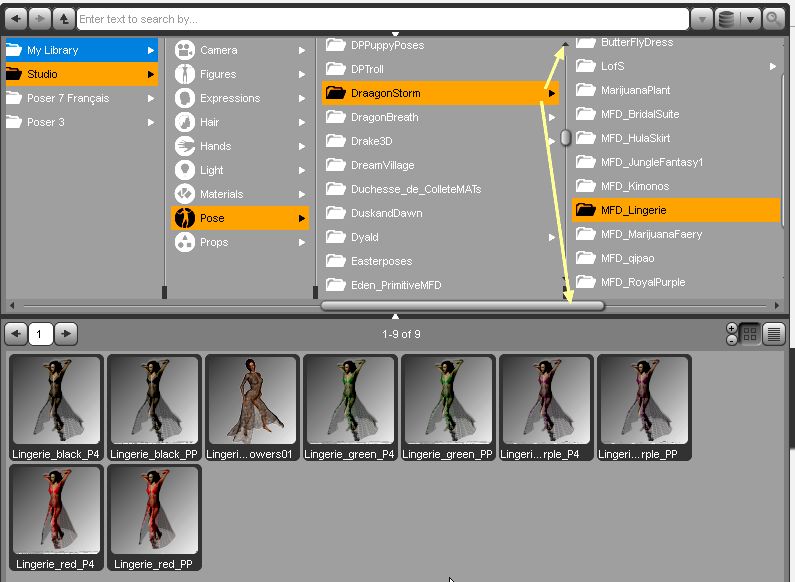Select the Camera category icon

pyautogui.click(x=185, y=50)
